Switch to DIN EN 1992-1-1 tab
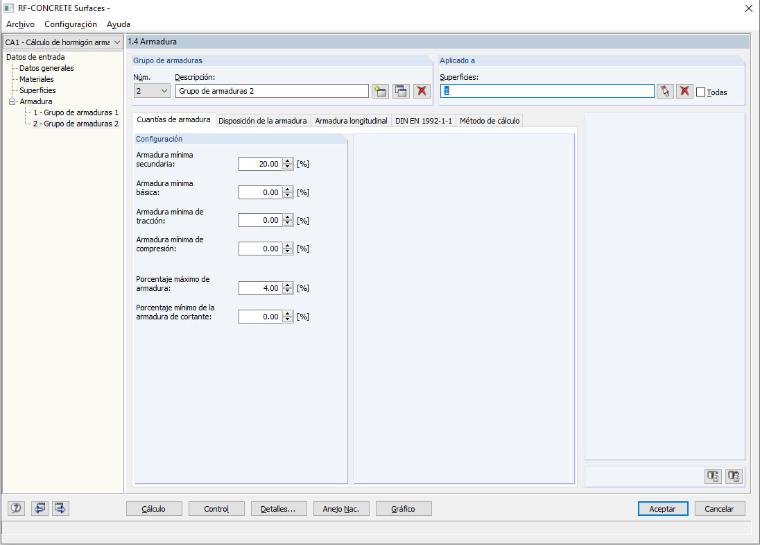Screen dimensions: 760x545 coord(424,121)
